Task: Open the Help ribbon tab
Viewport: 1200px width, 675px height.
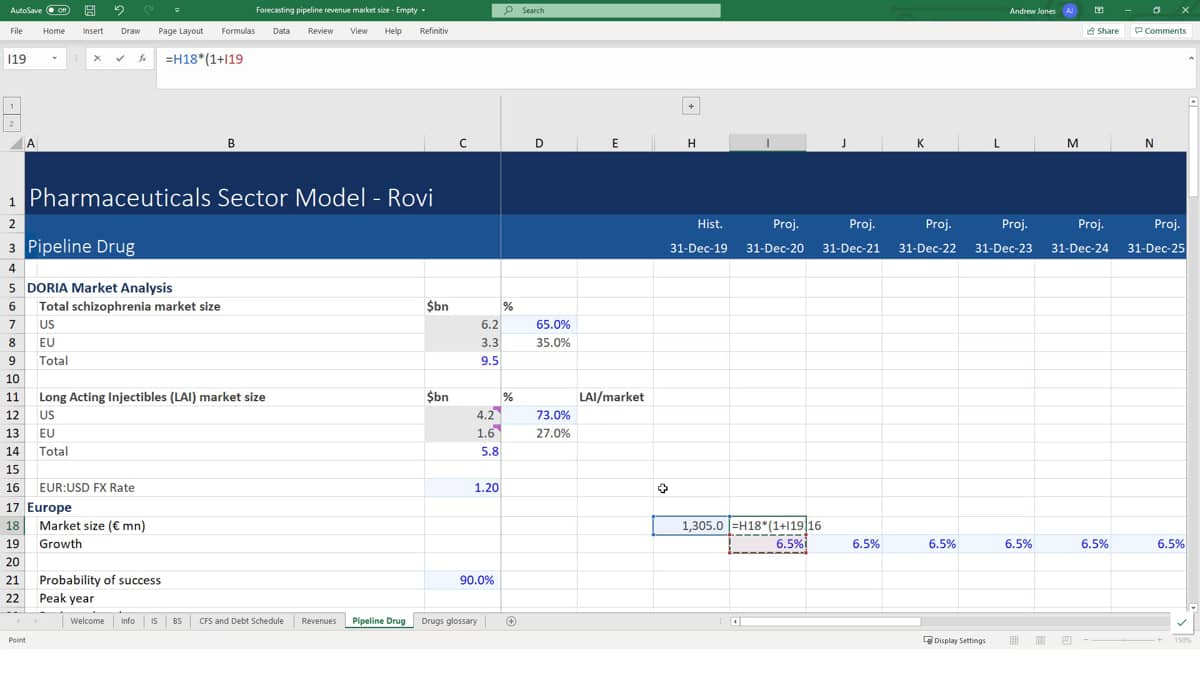Action: 393,31
